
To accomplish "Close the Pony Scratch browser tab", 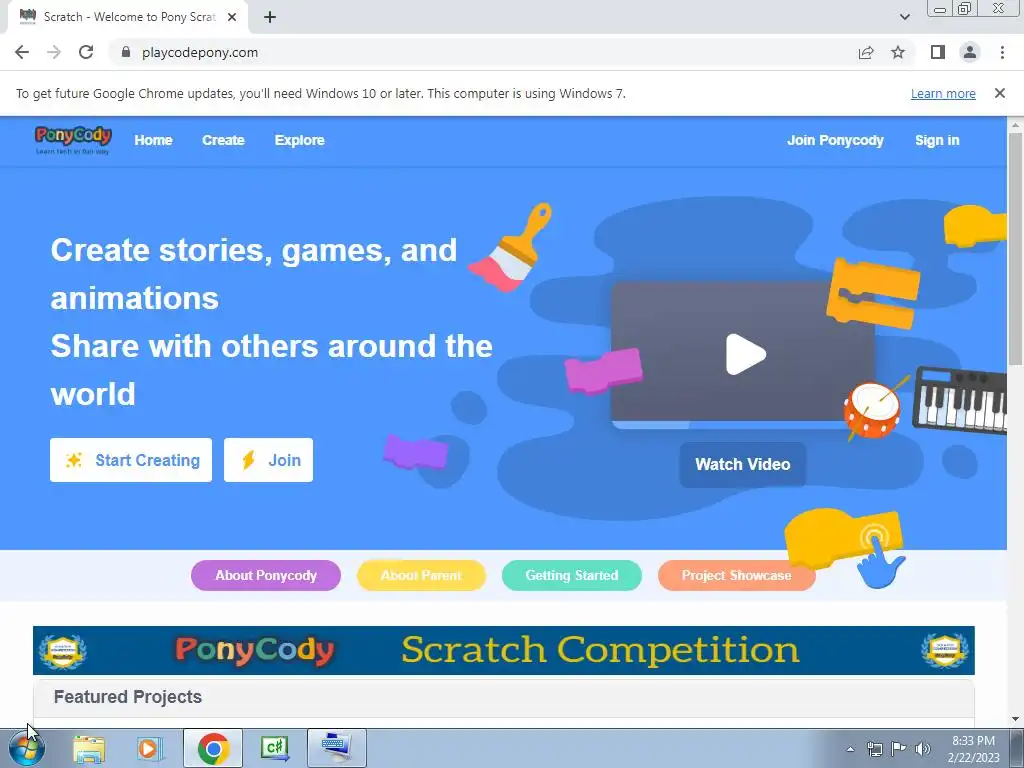I will point(232,17).
